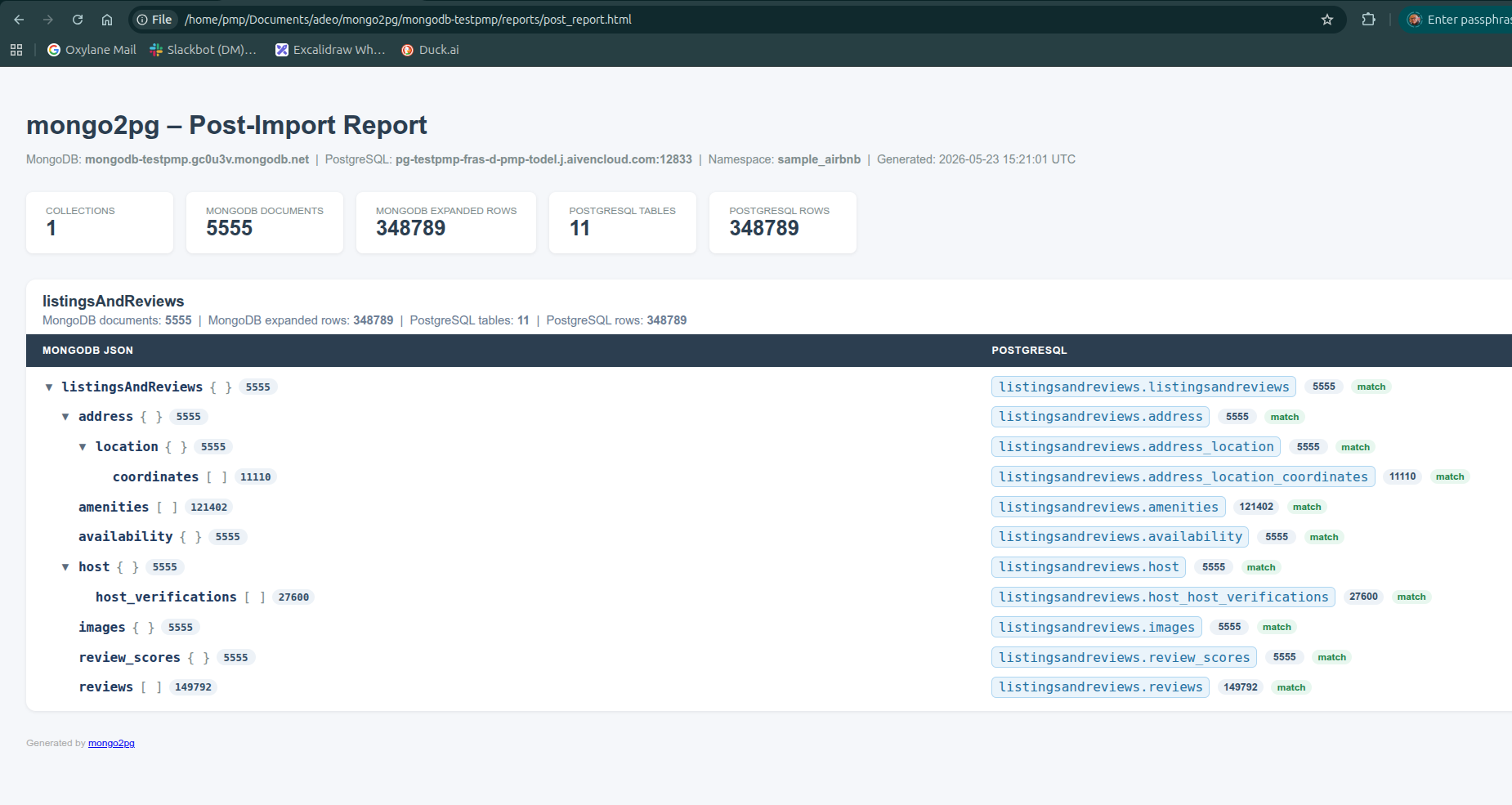This screenshot has width=1512, height=805.
Task: Click the listingsandreviews.review_scores table tag
Action: point(1124,657)
